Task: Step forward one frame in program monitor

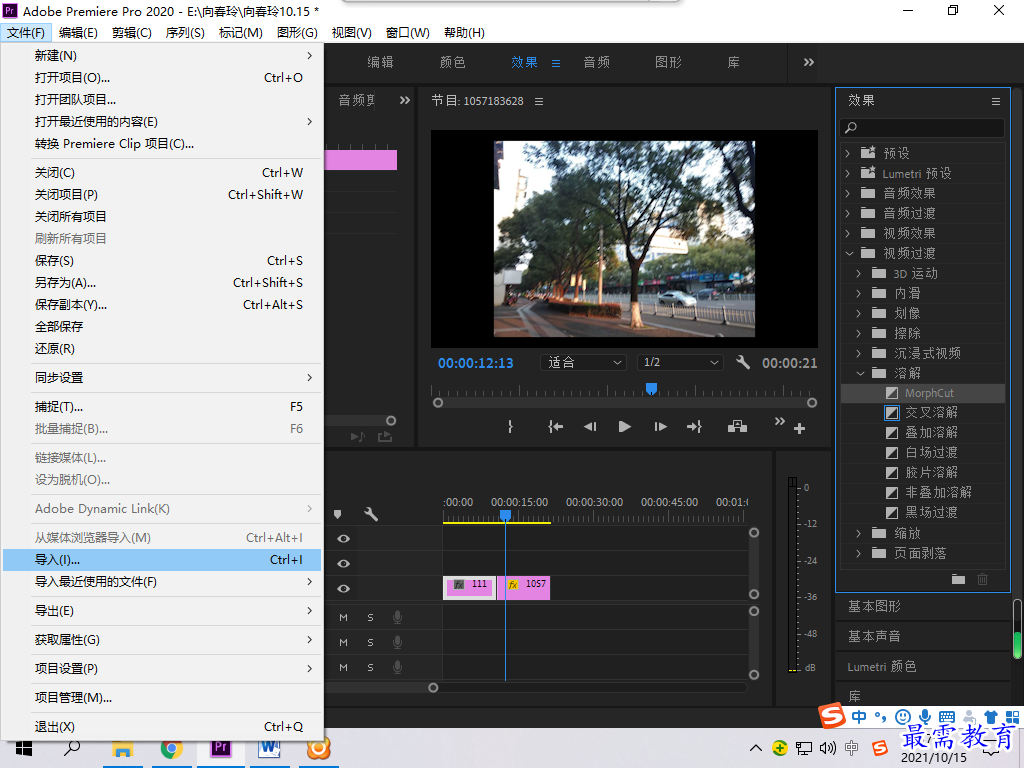Action: pos(660,426)
